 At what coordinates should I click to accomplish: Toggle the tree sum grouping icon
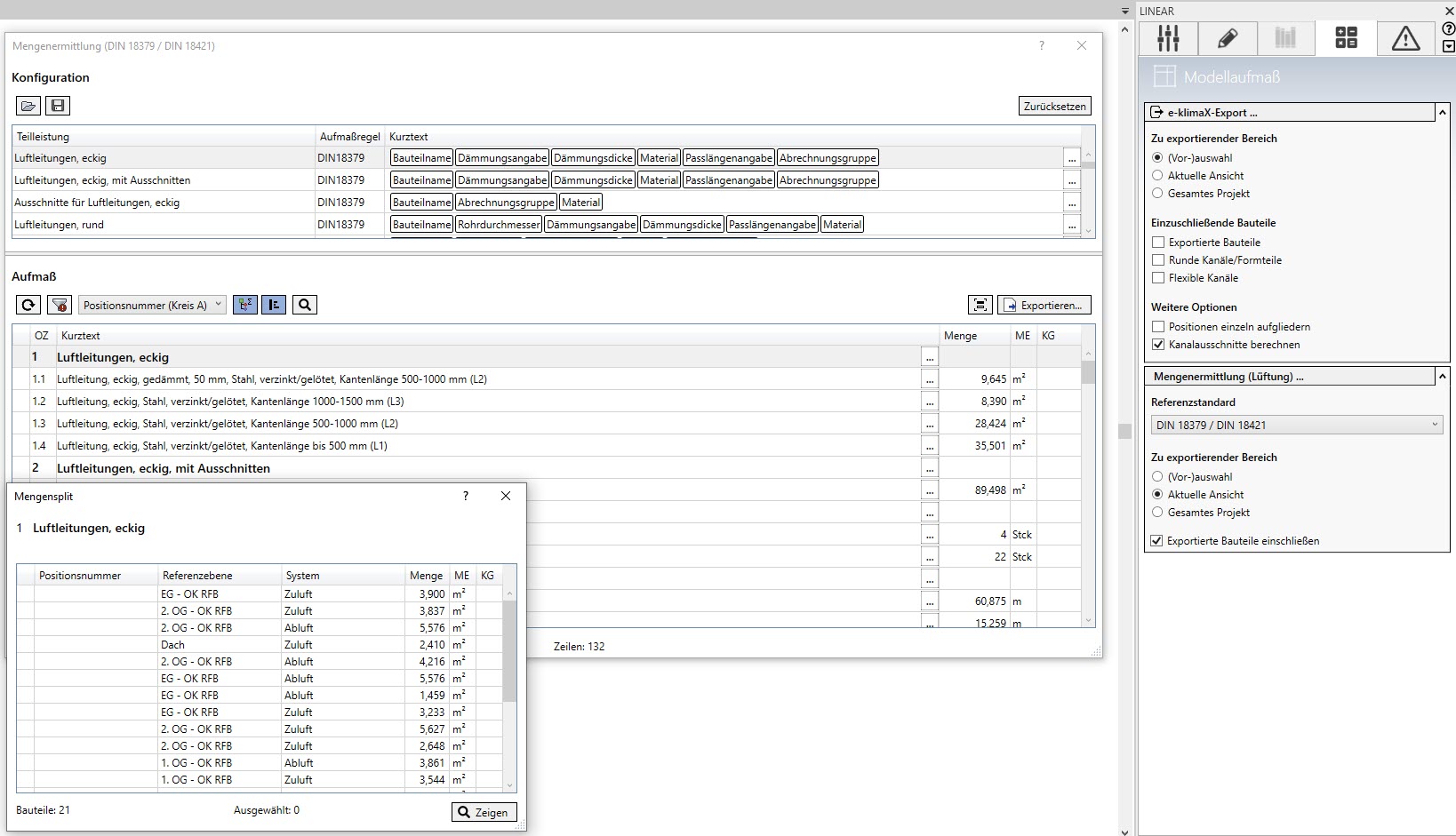(245, 305)
